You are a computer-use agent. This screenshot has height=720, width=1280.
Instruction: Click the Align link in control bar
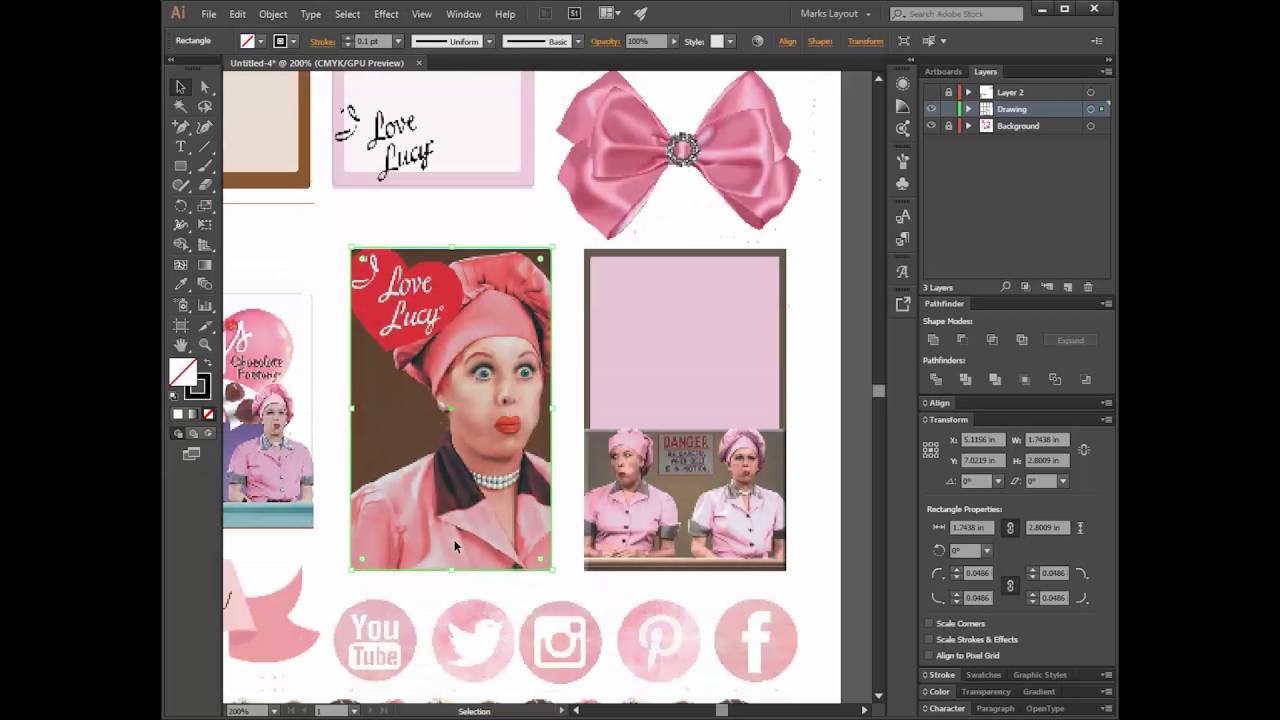coord(787,41)
